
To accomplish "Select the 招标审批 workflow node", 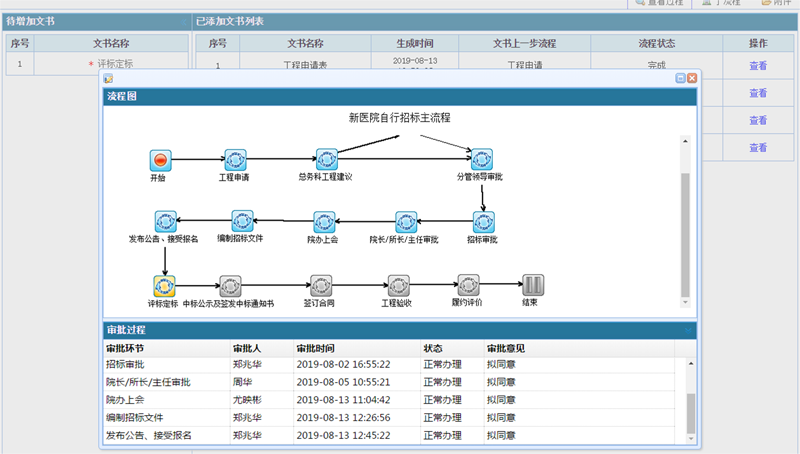I will pyautogui.click(x=484, y=222).
